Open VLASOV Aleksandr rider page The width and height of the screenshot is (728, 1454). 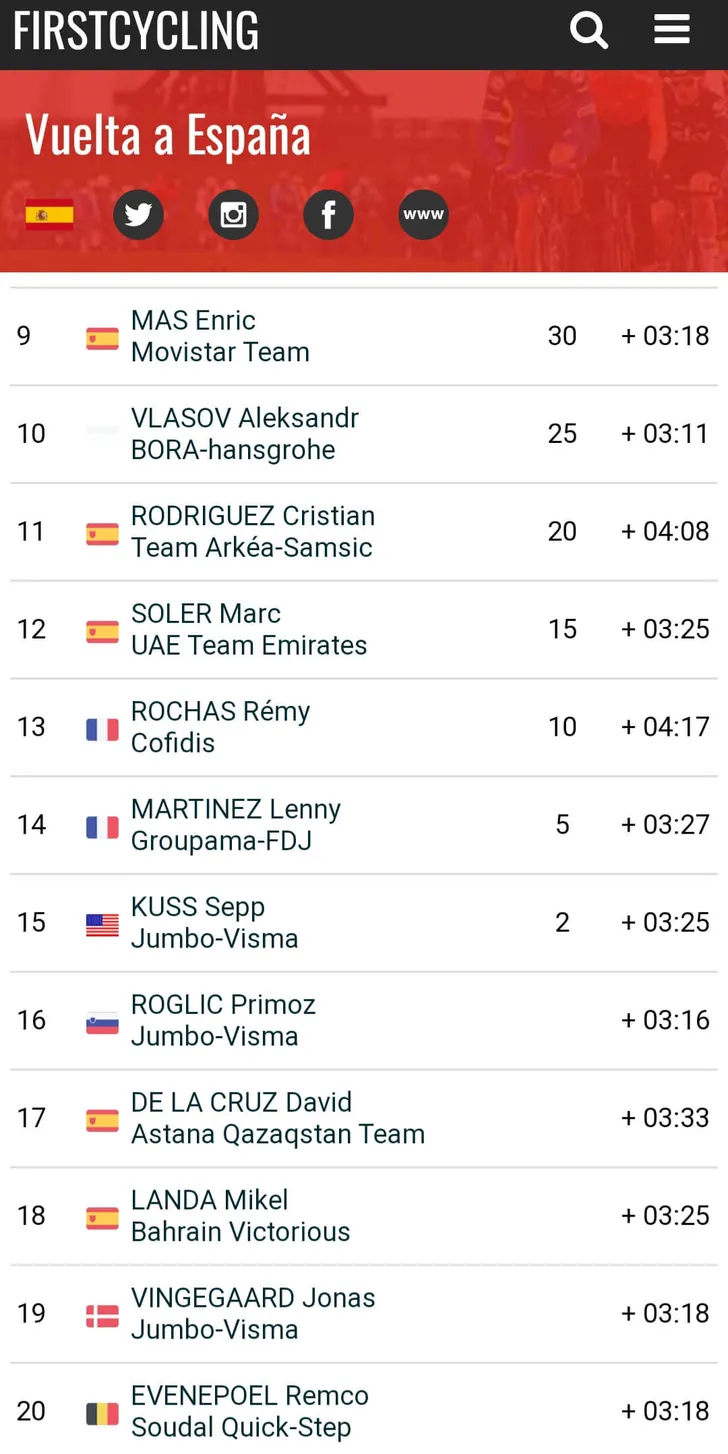point(245,418)
